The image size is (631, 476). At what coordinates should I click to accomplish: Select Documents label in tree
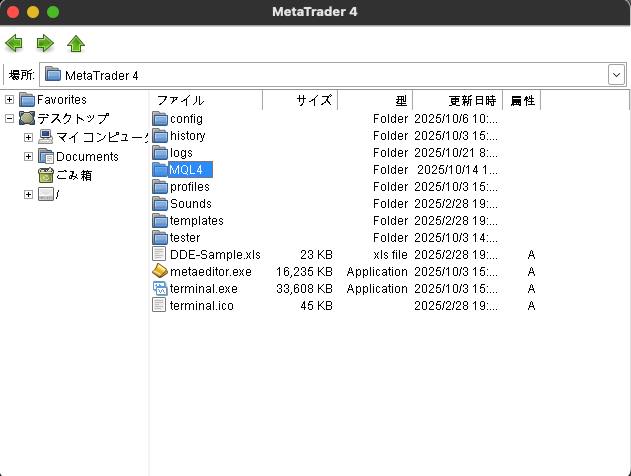87,157
